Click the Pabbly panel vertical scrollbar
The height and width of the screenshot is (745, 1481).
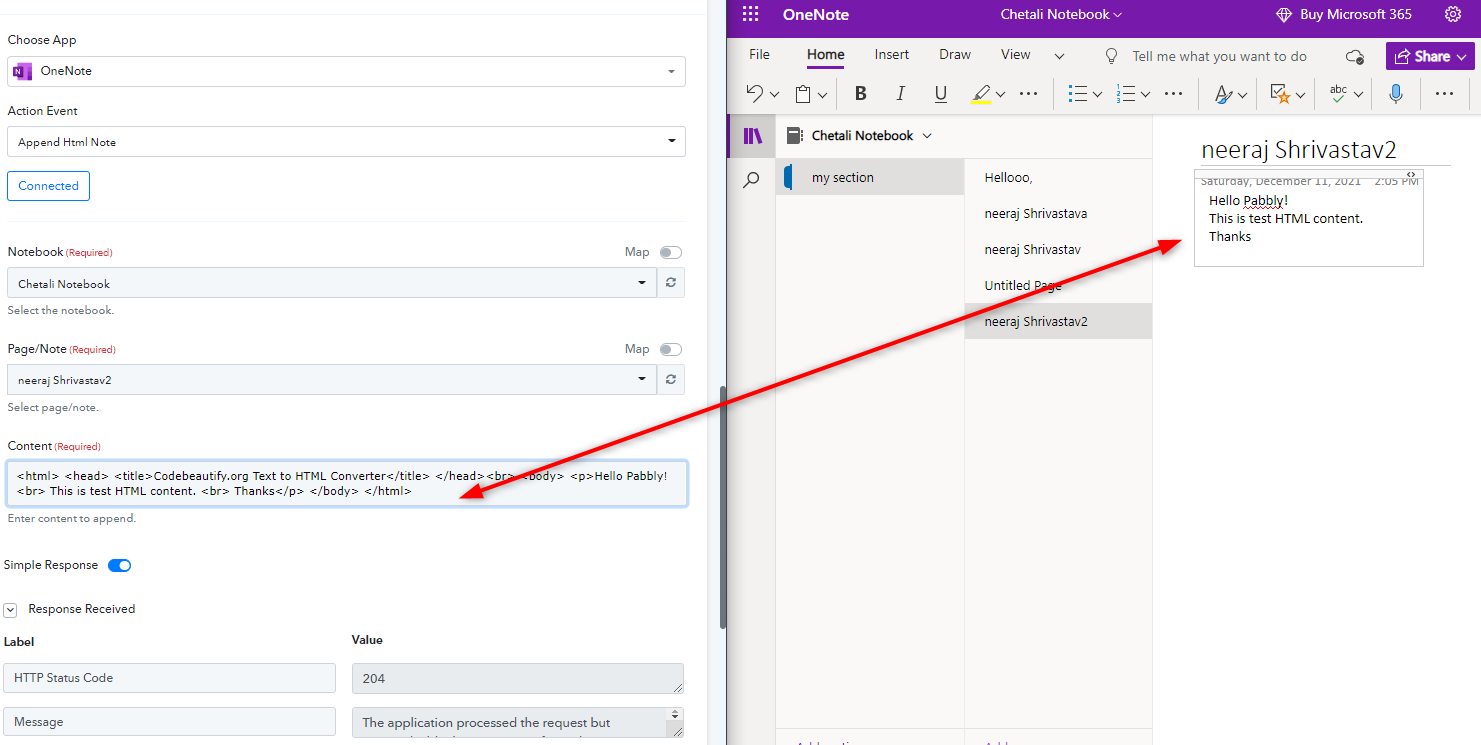tap(722, 508)
